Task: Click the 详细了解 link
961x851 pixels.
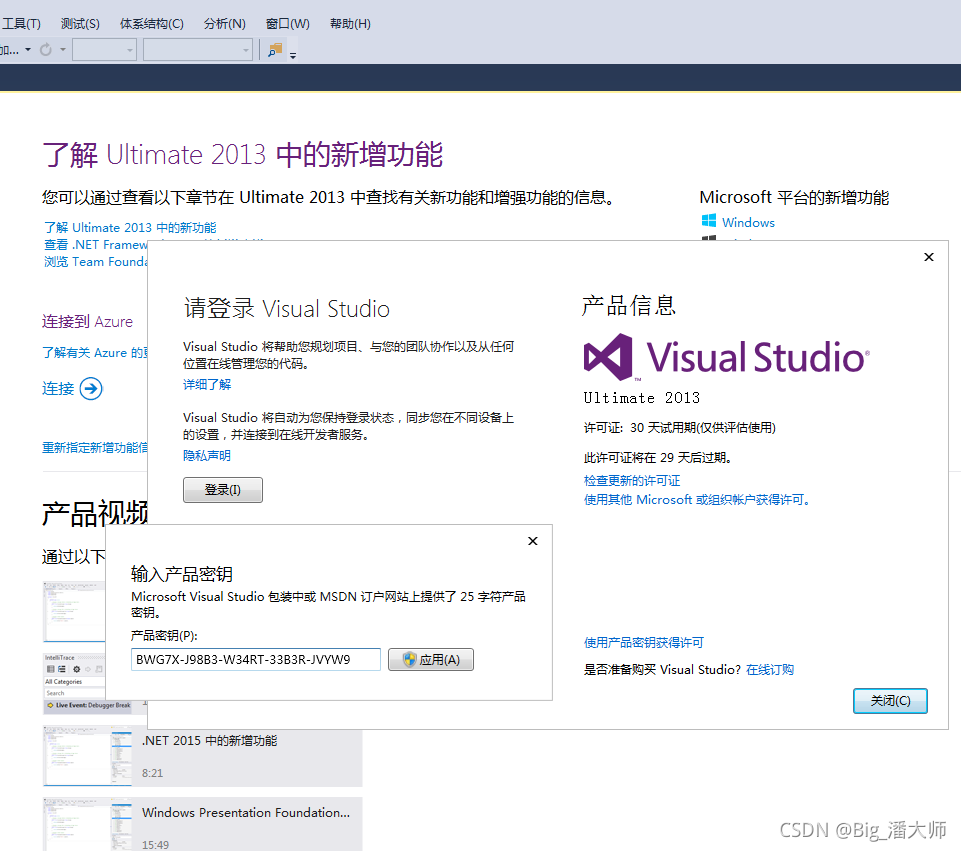Action: click(207, 384)
